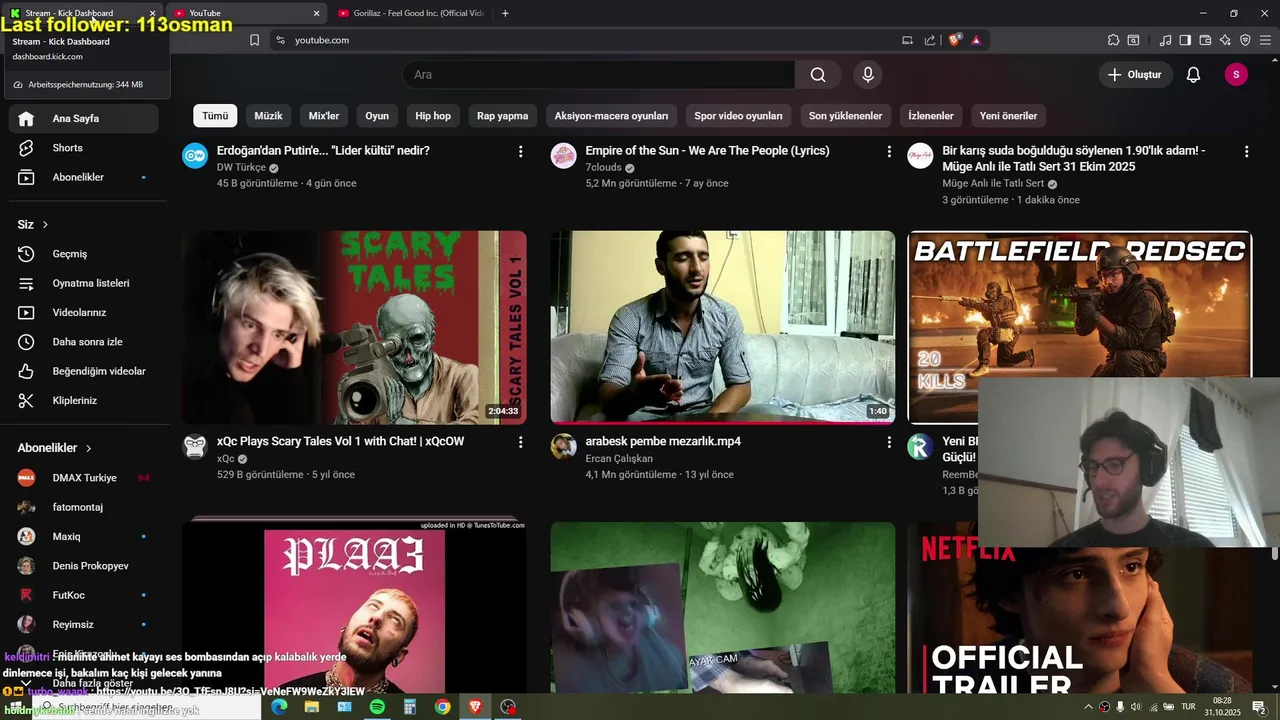The height and width of the screenshot is (720, 1280).
Task: Expand the Siz section chevron
Action: [x=45, y=225]
